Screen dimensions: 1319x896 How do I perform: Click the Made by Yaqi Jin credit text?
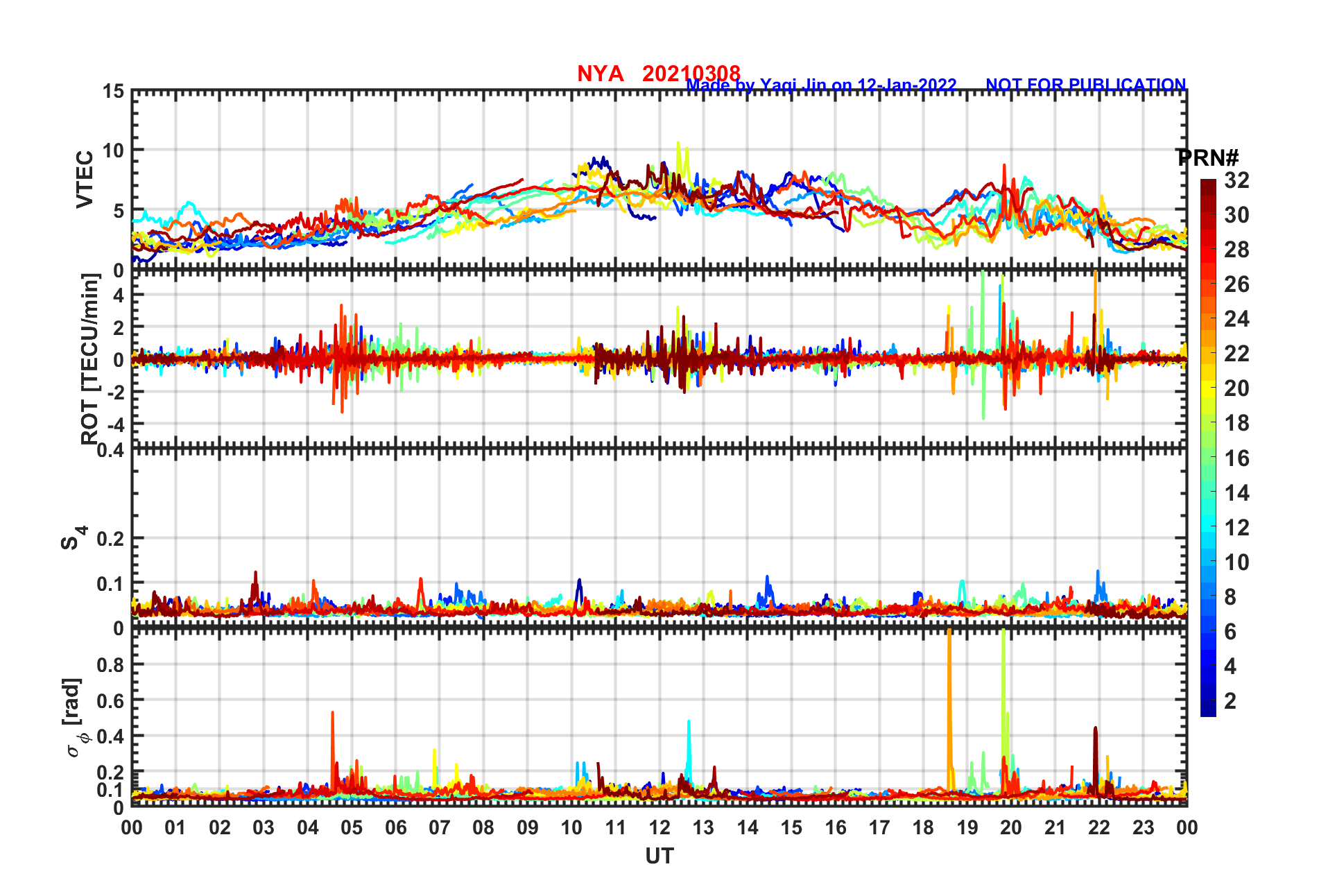822,85
